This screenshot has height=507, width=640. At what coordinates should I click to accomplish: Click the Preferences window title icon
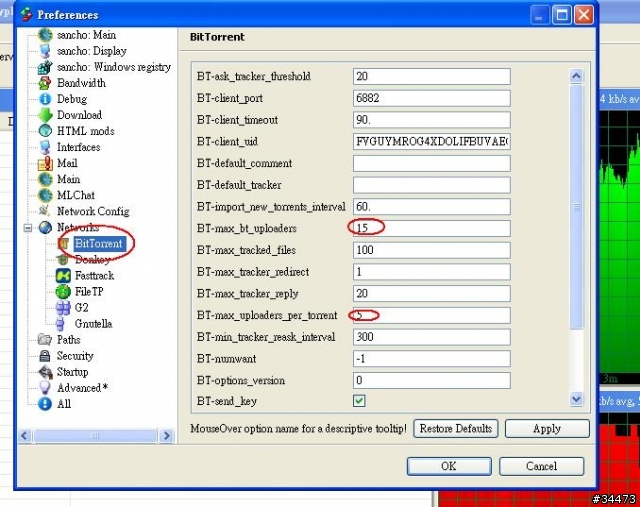27,14
